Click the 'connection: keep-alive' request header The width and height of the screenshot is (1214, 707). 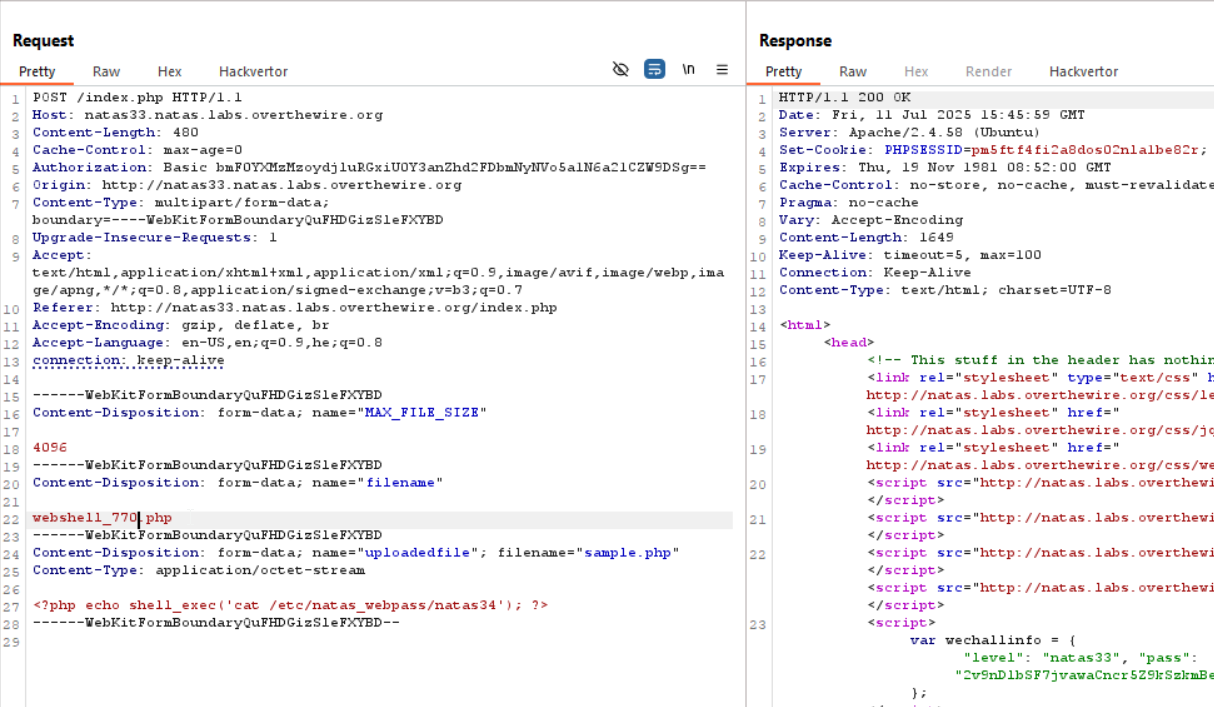tap(129, 360)
